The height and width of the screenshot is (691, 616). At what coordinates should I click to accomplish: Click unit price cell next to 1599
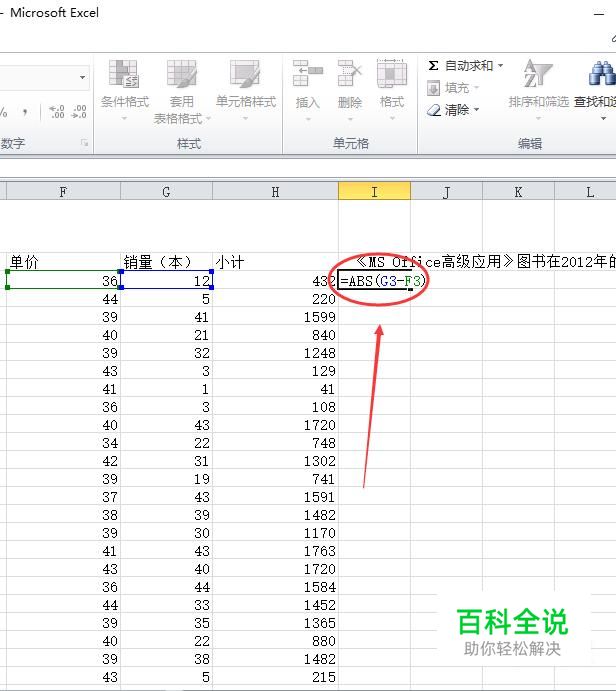(x=63, y=316)
